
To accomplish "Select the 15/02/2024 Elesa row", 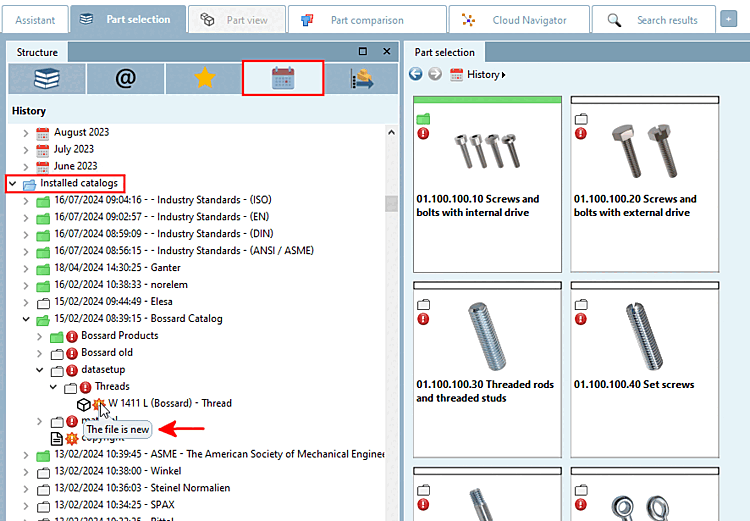I will point(113,301).
